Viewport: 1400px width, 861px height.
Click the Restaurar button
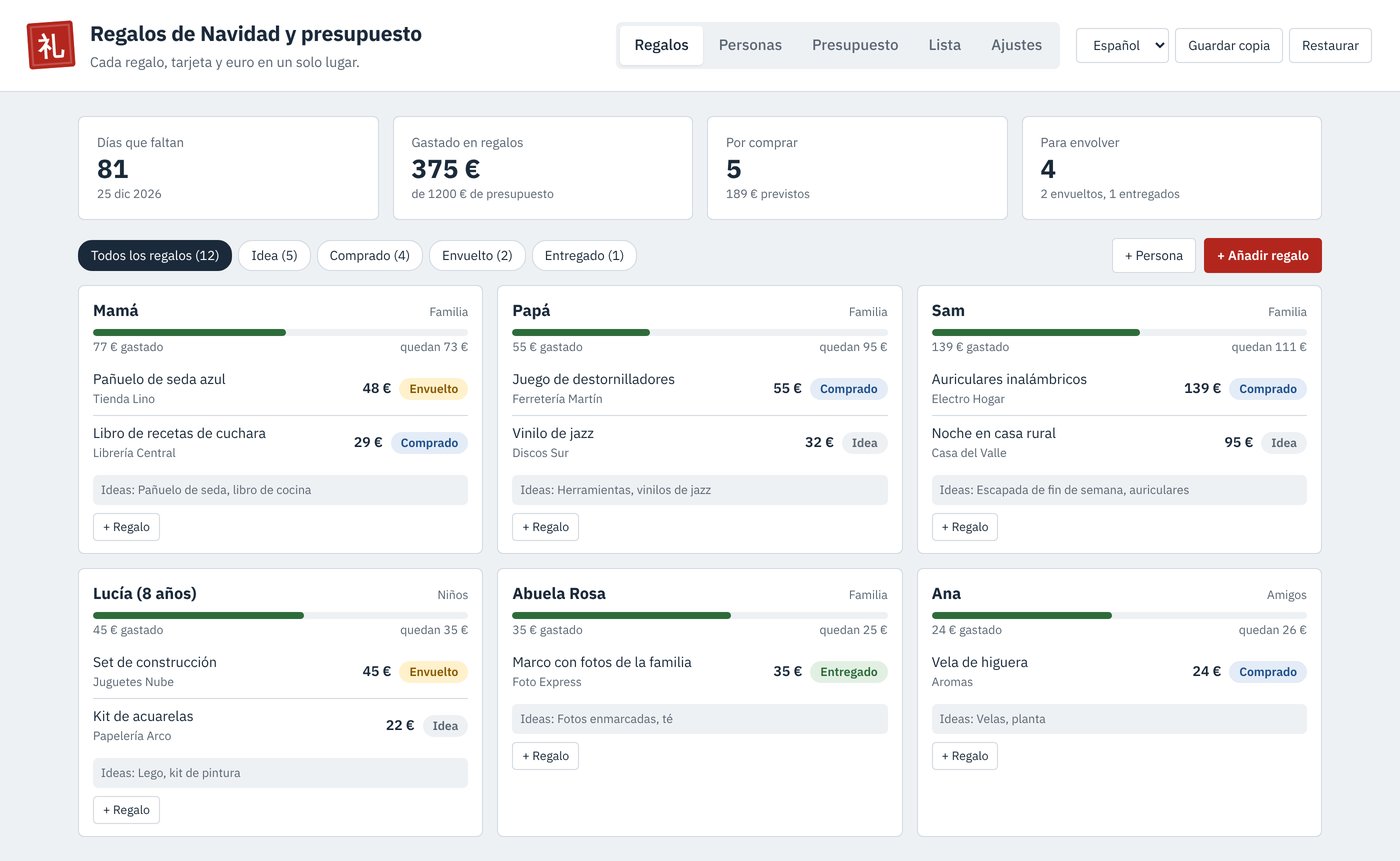[1330, 45]
